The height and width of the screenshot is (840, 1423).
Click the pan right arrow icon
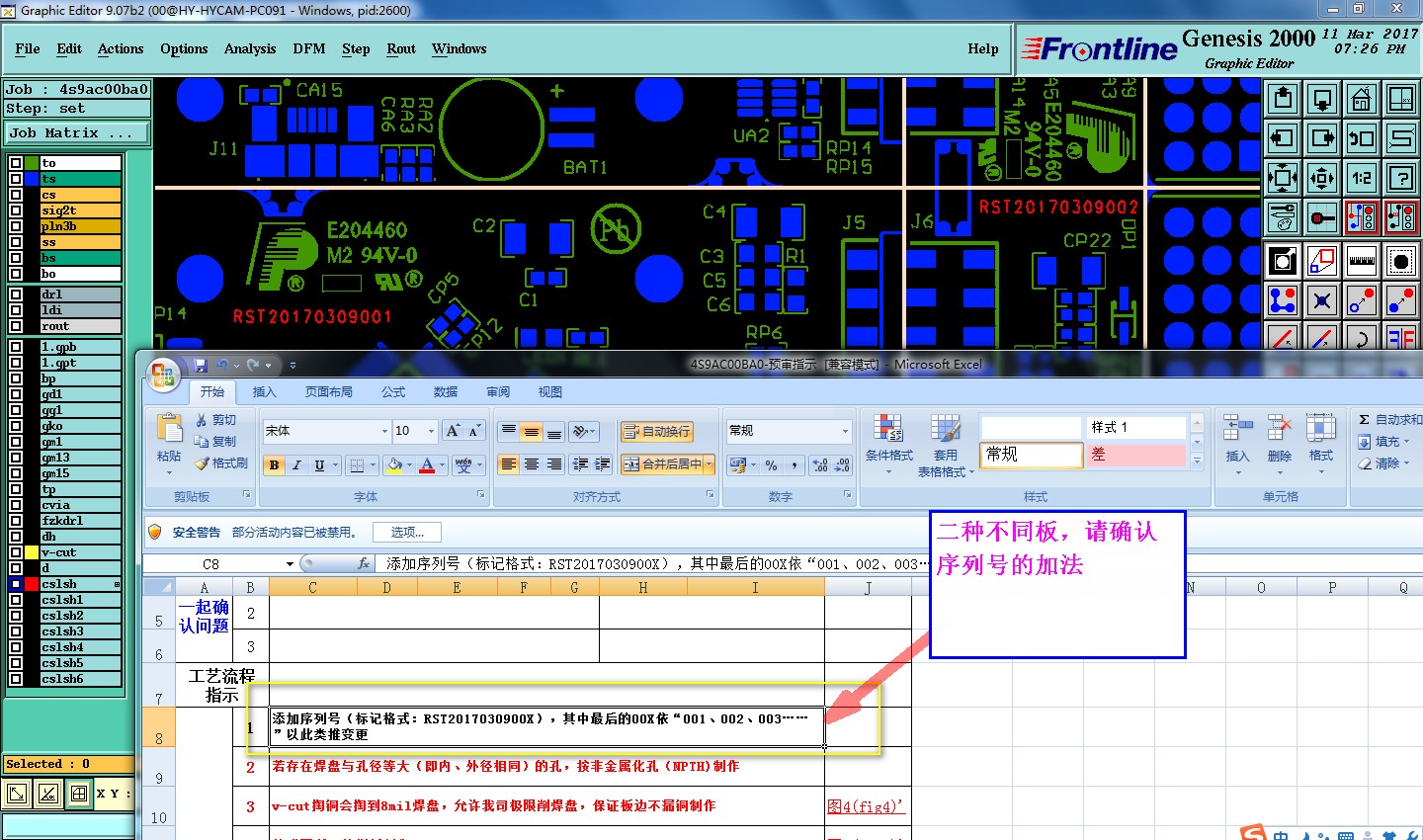pos(1322,138)
